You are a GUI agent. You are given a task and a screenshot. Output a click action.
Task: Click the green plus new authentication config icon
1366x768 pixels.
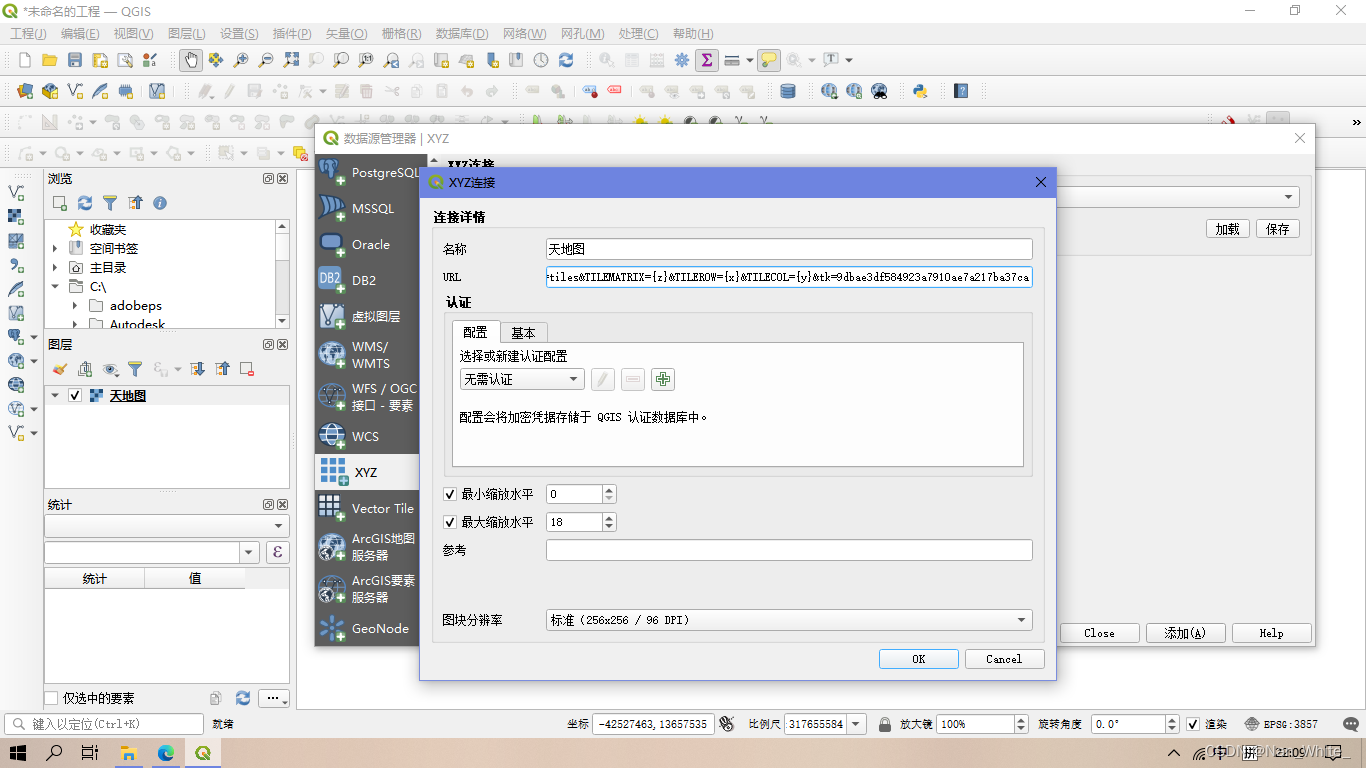[662, 379]
